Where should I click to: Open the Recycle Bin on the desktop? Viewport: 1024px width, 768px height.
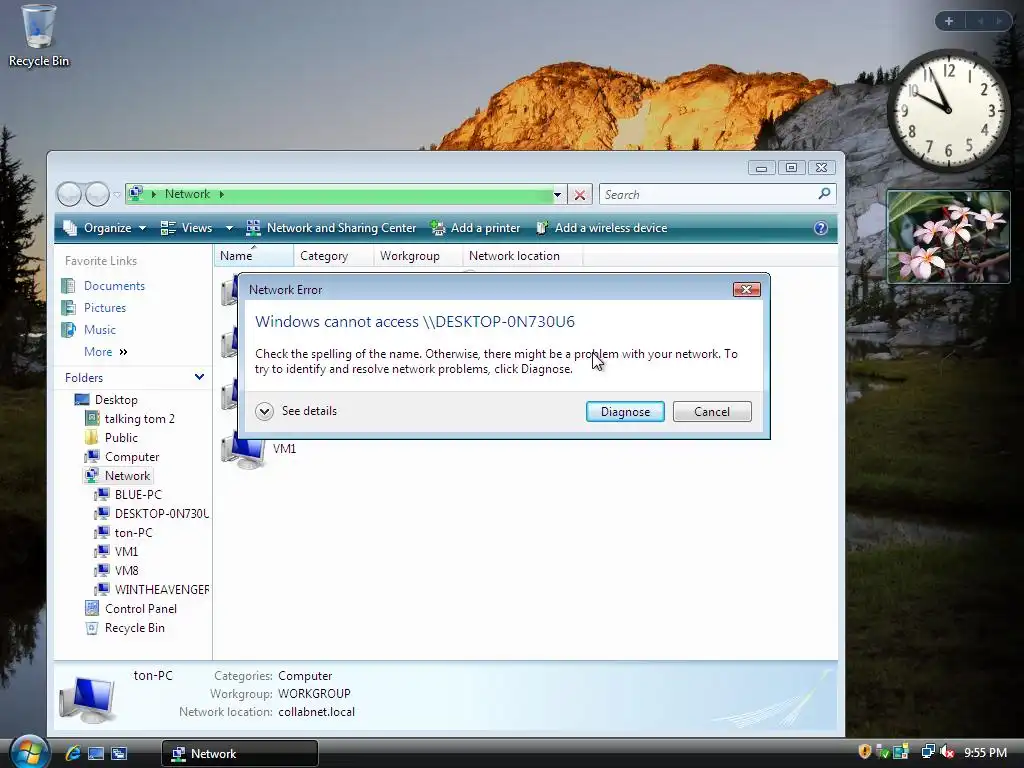pyautogui.click(x=38, y=36)
